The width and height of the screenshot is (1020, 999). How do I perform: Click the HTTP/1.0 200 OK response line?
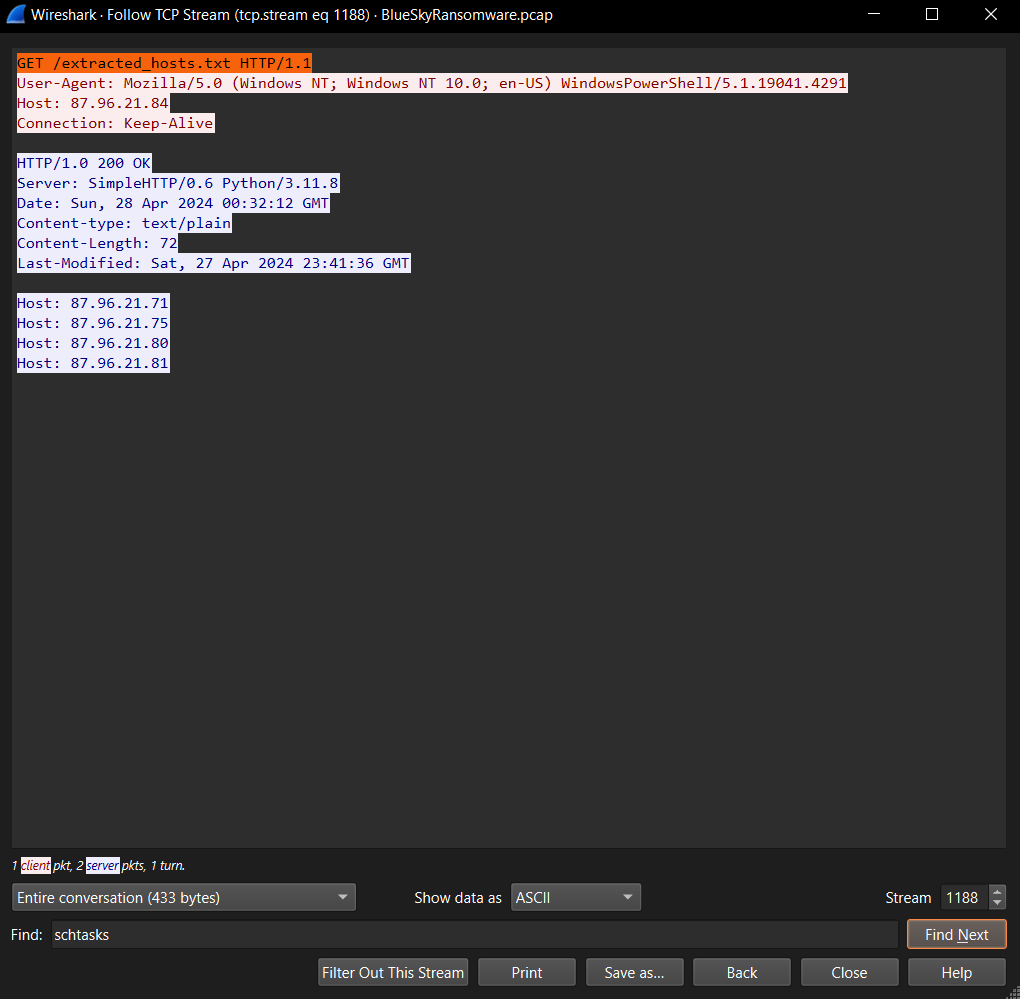pos(84,163)
